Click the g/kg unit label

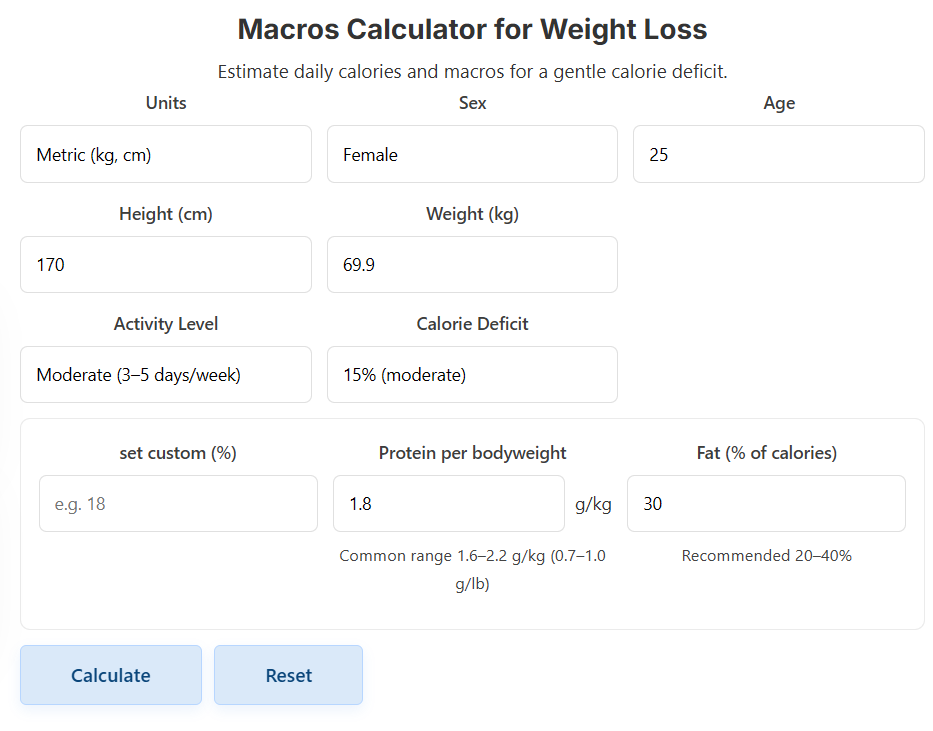pyautogui.click(x=594, y=503)
